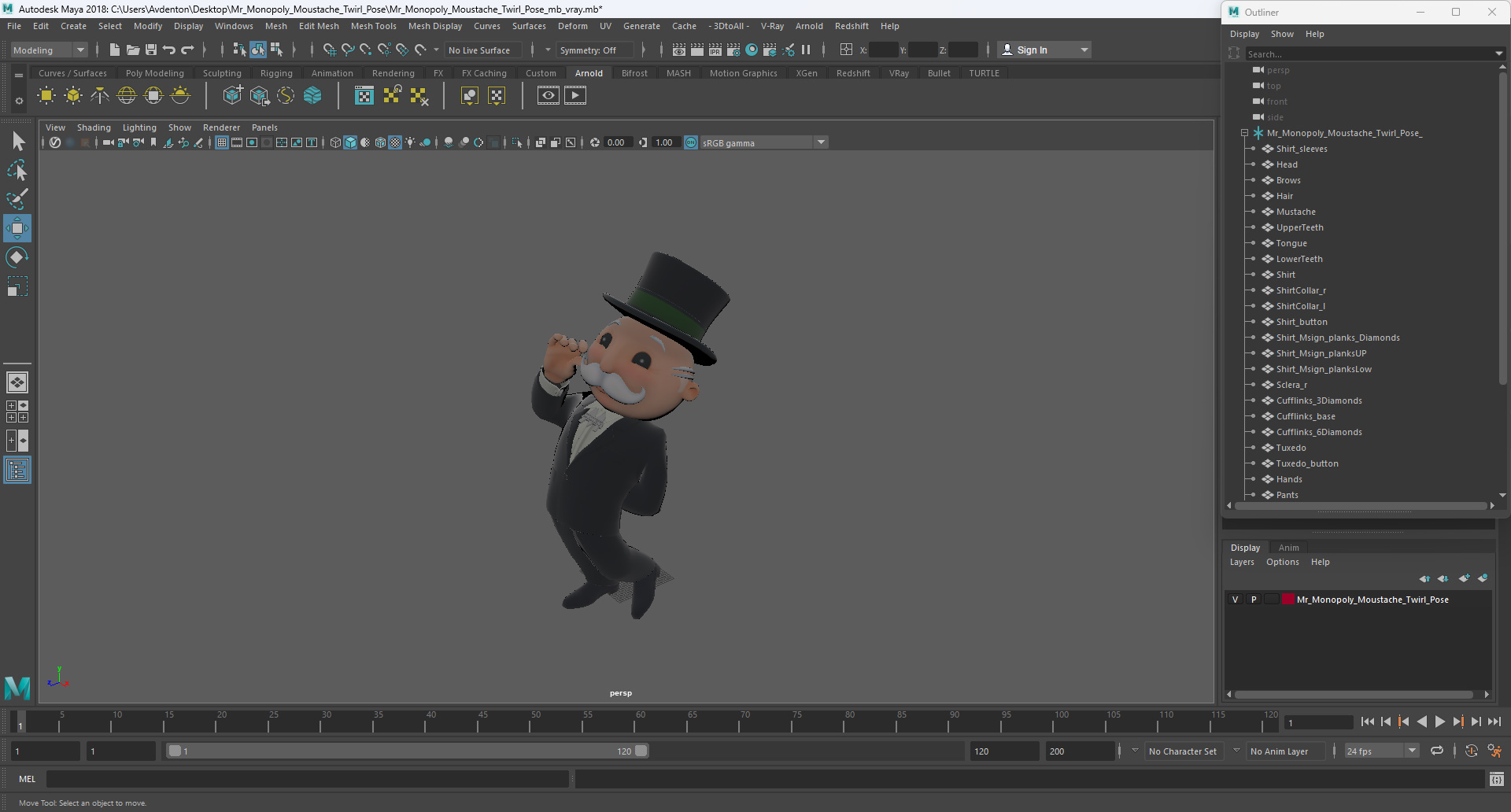Open the Mesh Tools menu

373,26
